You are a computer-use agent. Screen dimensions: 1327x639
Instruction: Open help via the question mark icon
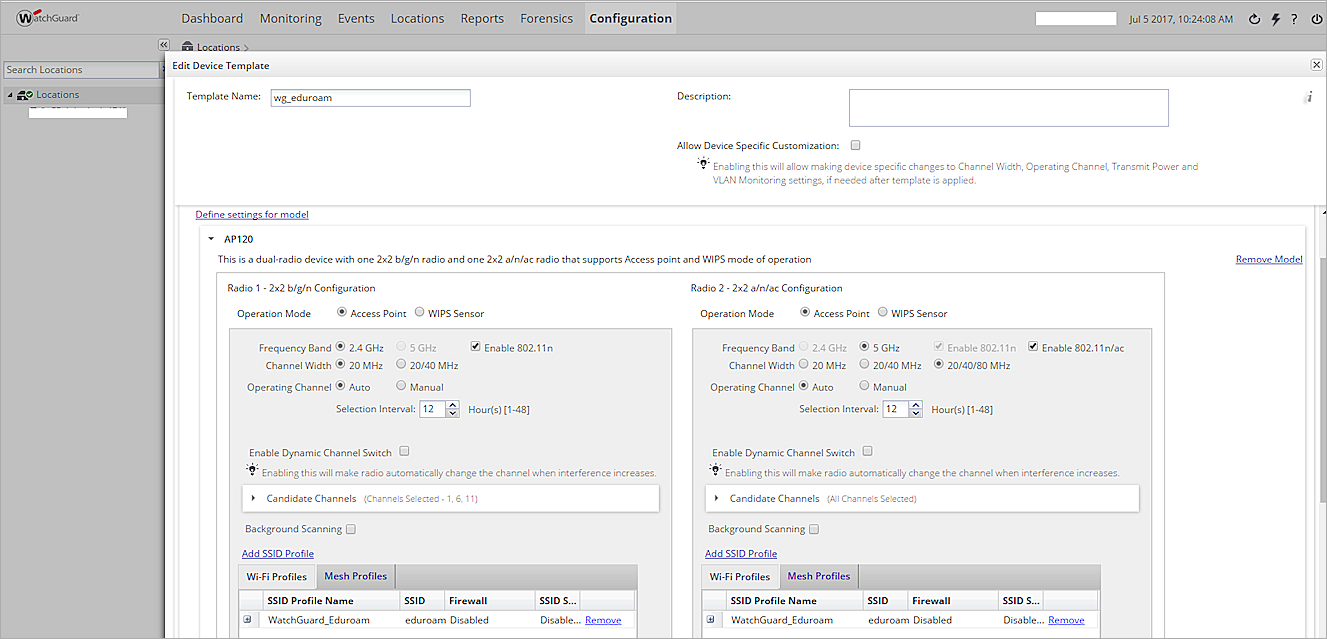click(x=1295, y=19)
